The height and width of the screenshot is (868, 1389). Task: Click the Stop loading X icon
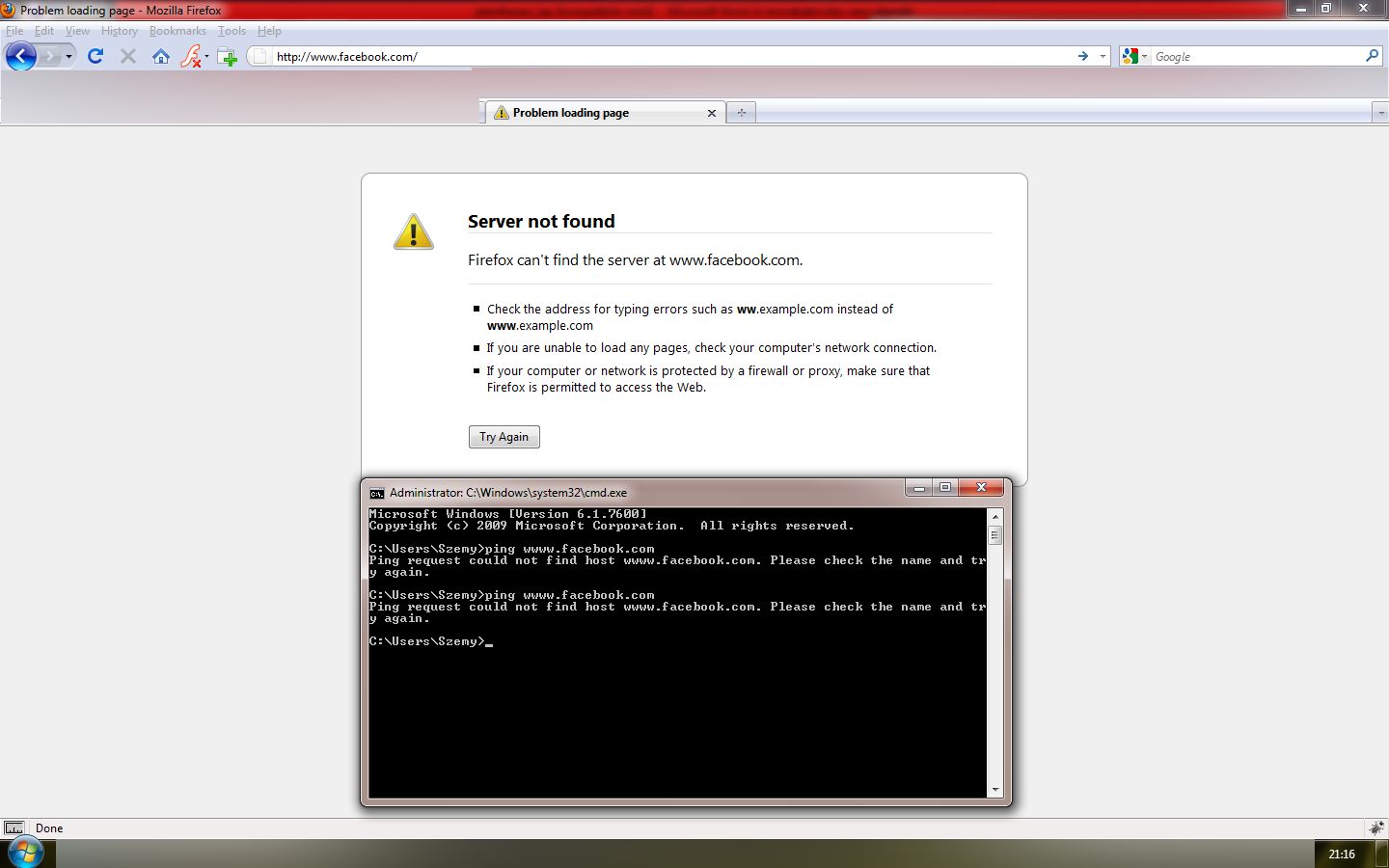click(127, 56)
